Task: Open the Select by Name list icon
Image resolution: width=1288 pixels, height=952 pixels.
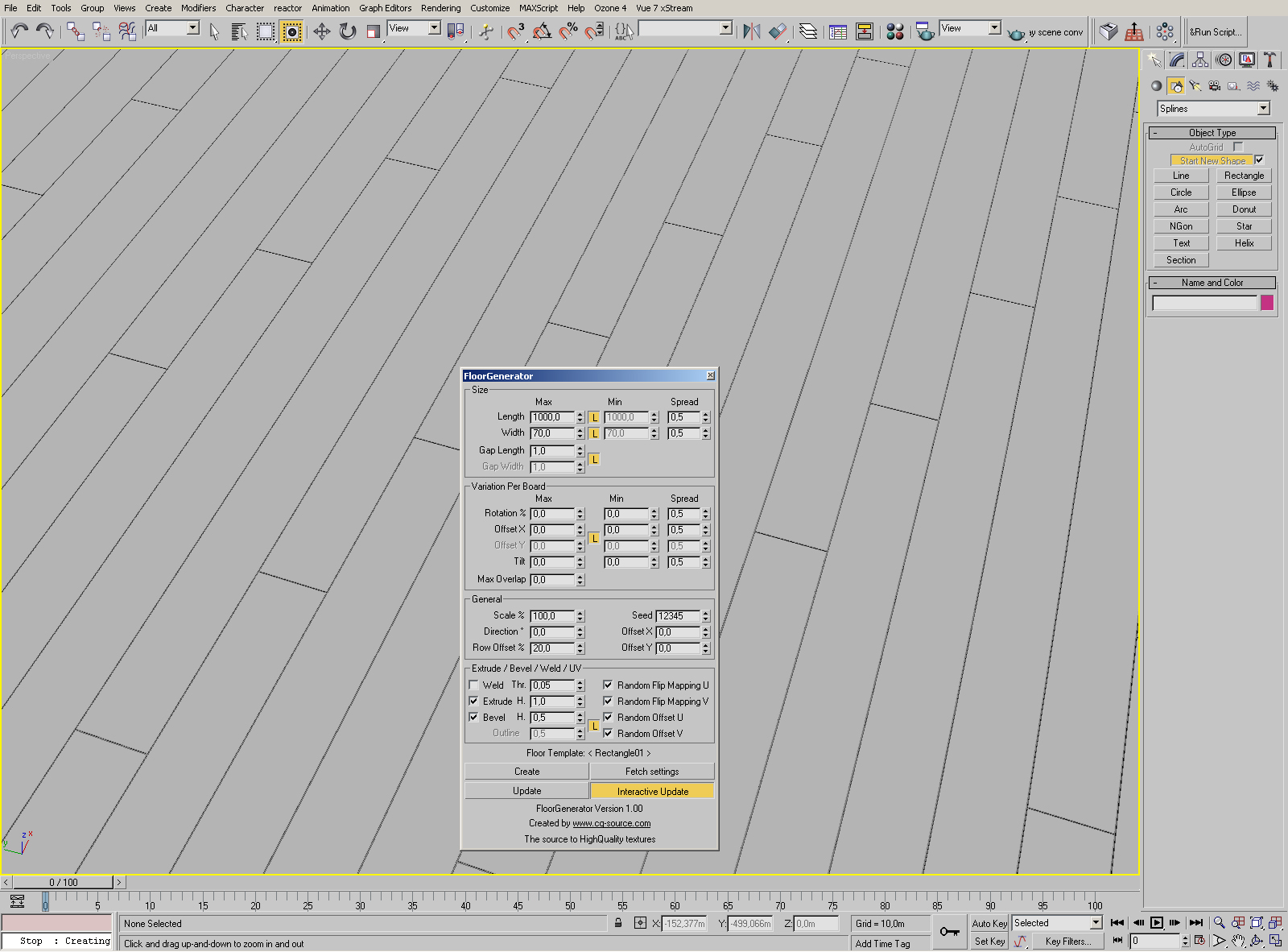Action: 240,31
